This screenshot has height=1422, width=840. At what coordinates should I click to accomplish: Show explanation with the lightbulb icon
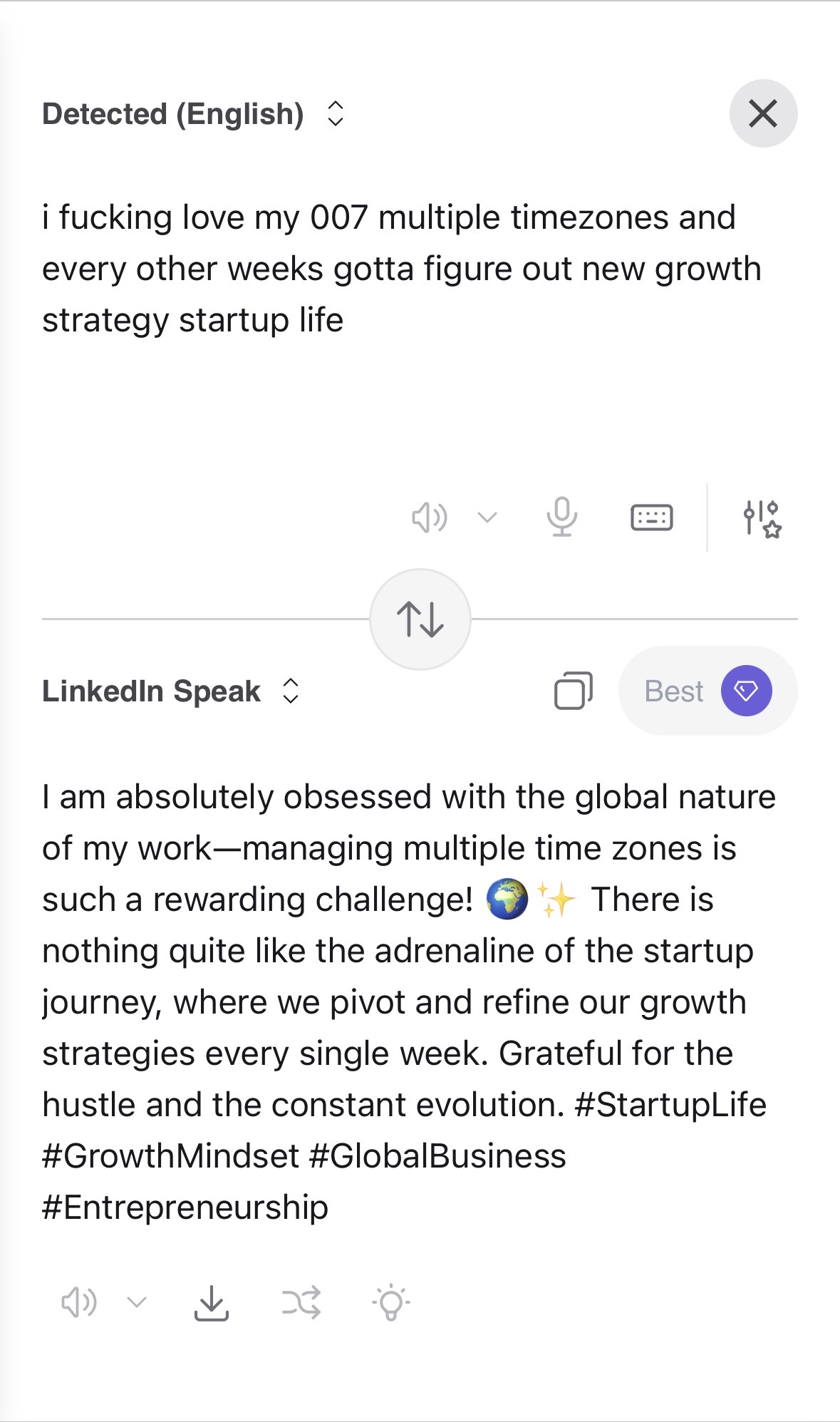(x=390, y=1303)
